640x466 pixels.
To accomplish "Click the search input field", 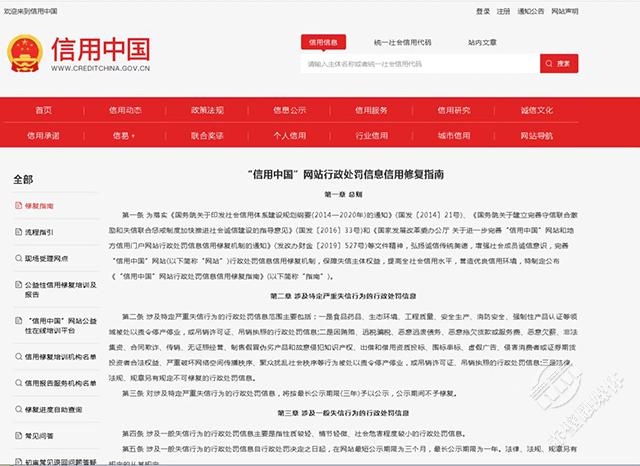I will pyautogui.click(x=420, y=64).
